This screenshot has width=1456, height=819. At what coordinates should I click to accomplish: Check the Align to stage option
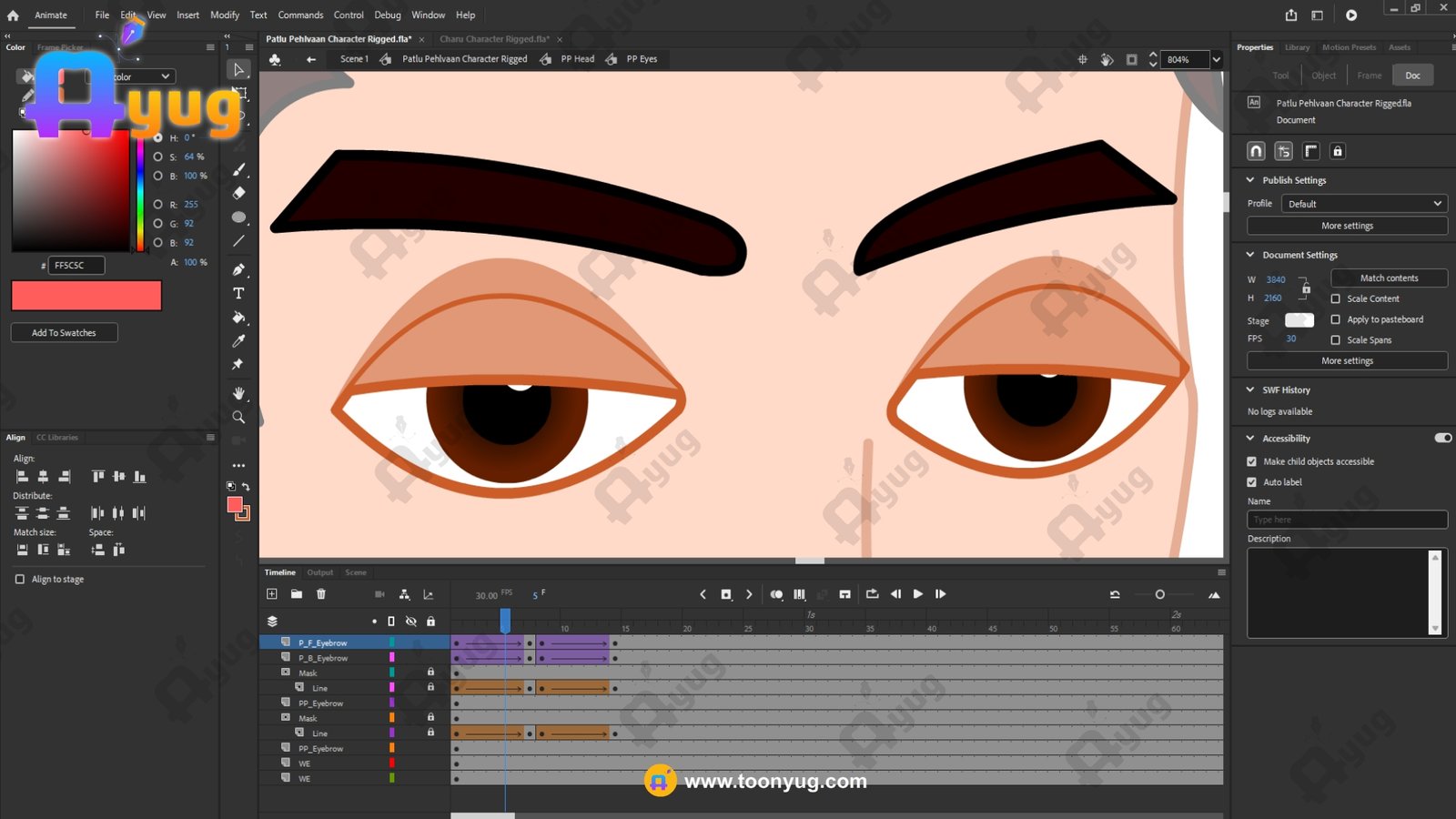pyautogui.click(x=20, y=579)
